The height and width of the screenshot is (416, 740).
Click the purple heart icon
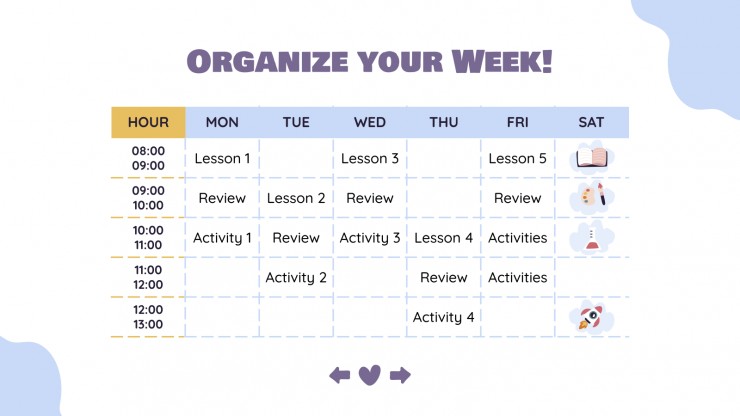(x=370, y=375)
